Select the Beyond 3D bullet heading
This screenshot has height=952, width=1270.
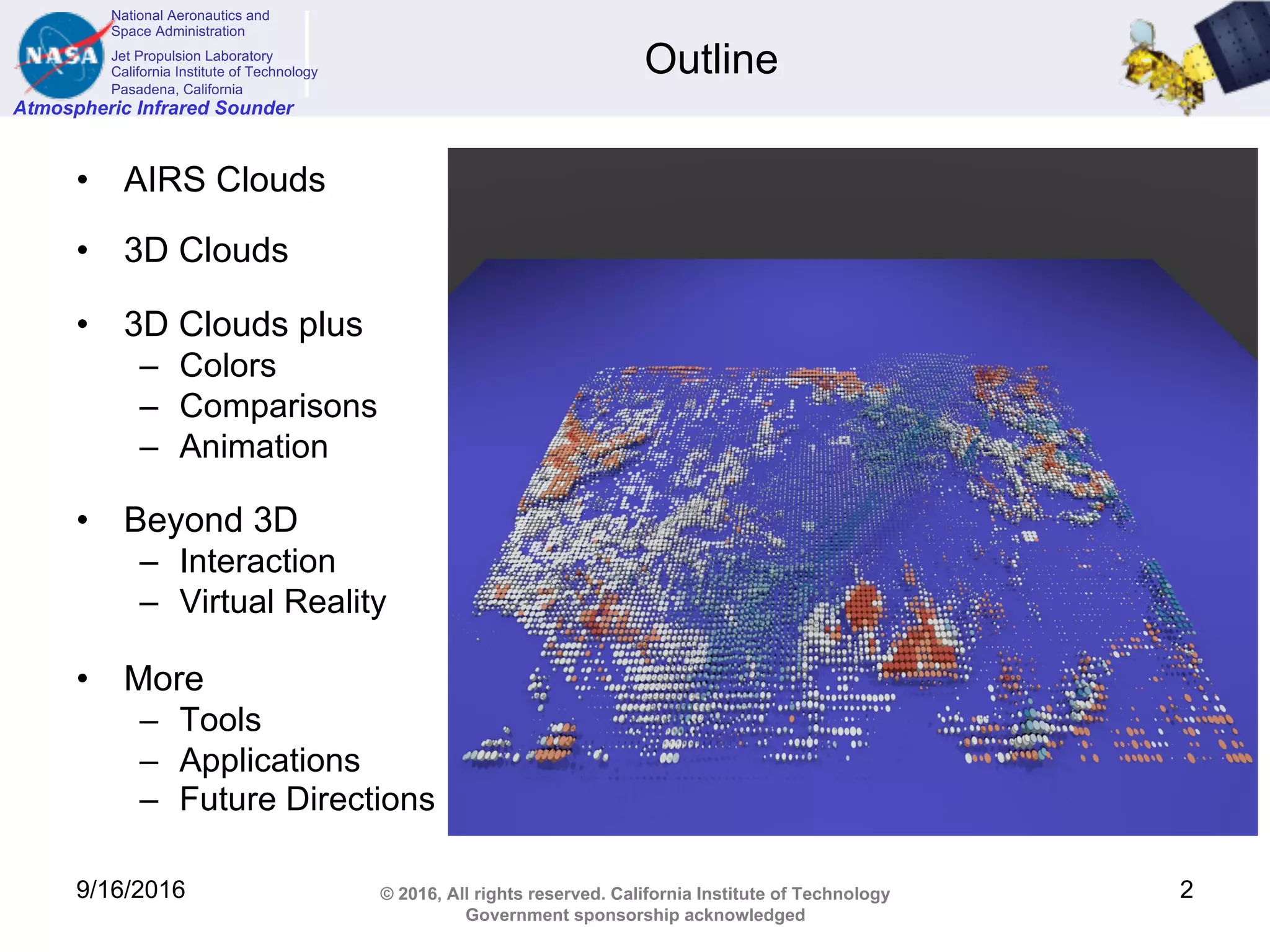[x=210, y=519]
